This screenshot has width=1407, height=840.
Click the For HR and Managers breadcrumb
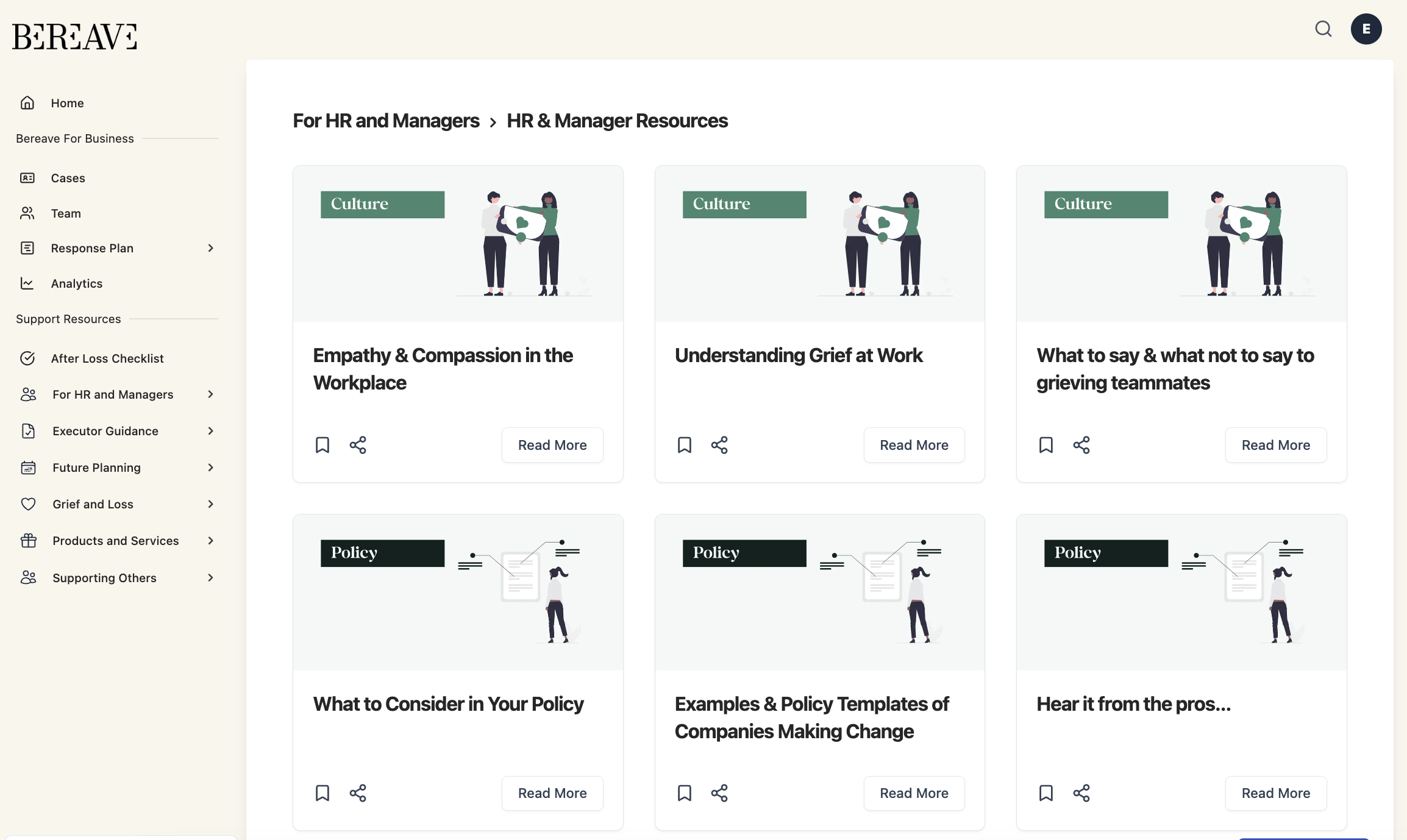pos(386,121)
